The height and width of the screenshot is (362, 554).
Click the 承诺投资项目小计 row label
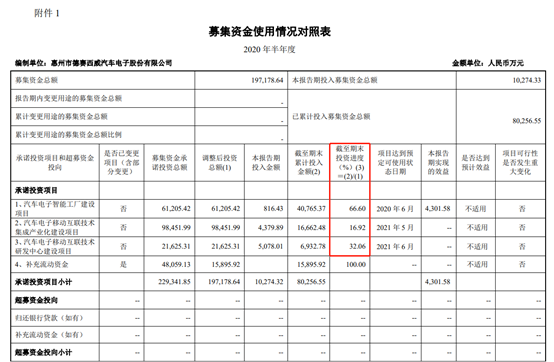tap(43, 282)
